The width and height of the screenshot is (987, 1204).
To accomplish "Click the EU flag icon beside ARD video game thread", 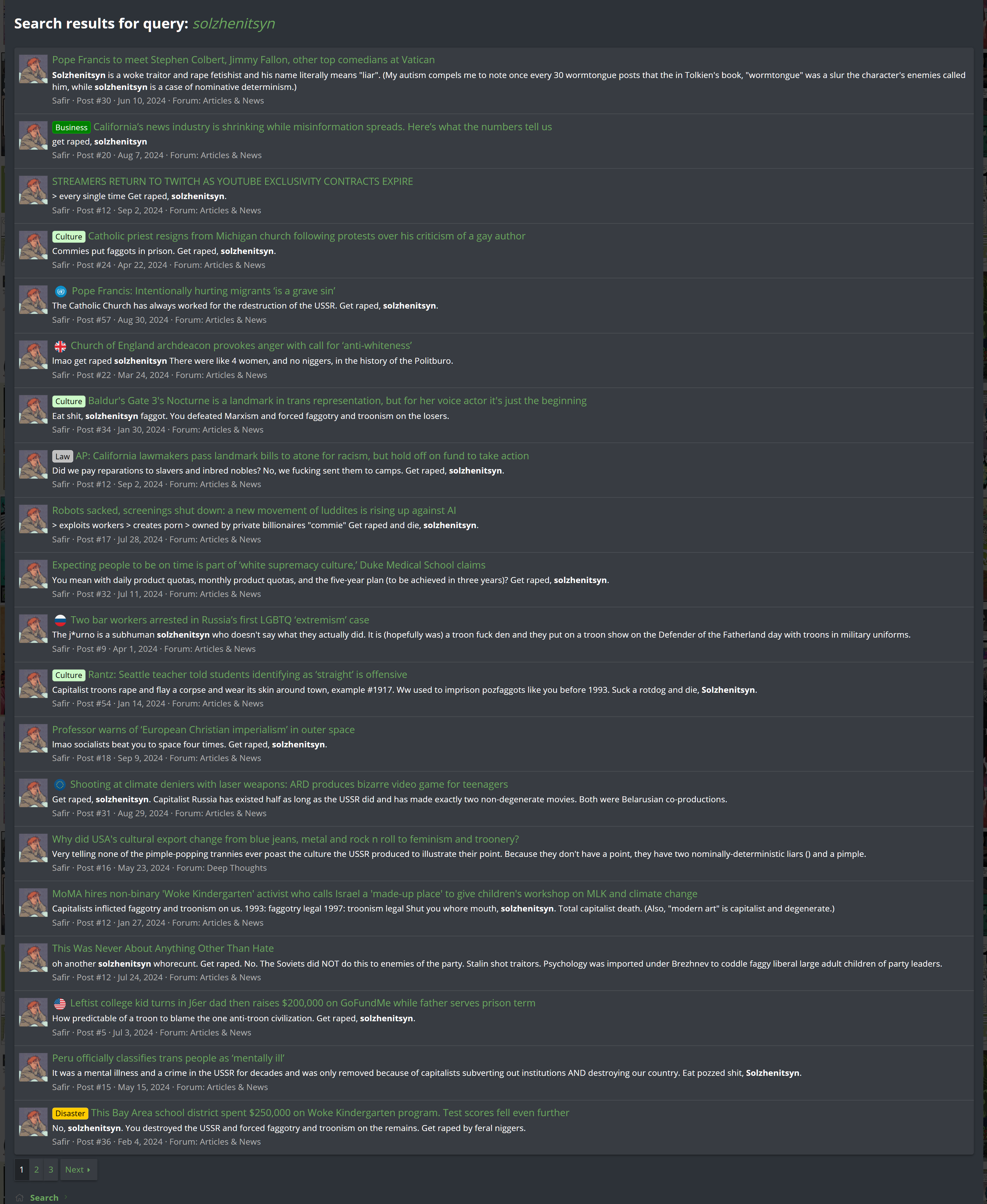I will [x=60, y=784].
